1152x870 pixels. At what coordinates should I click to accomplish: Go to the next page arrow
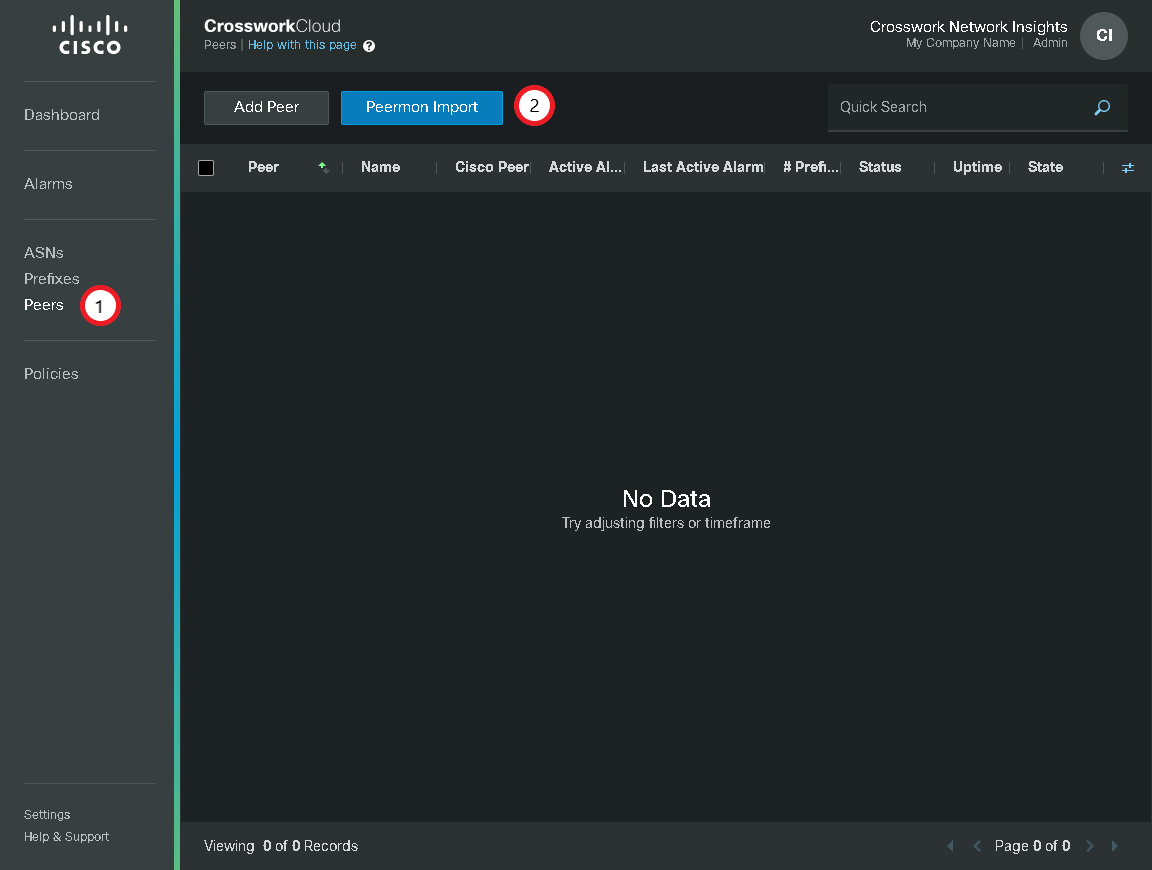pyautogui.click(x=1089, y=845)
